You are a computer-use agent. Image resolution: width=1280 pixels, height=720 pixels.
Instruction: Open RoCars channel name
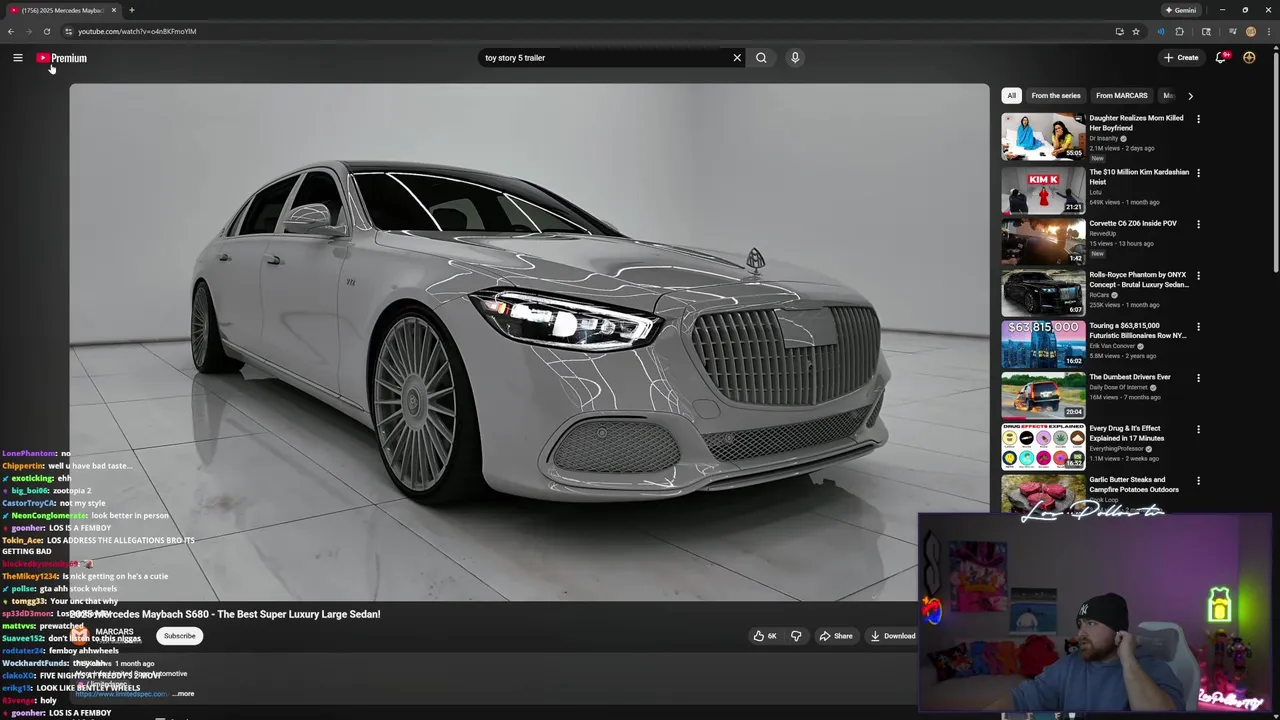tap(1100, 295)
